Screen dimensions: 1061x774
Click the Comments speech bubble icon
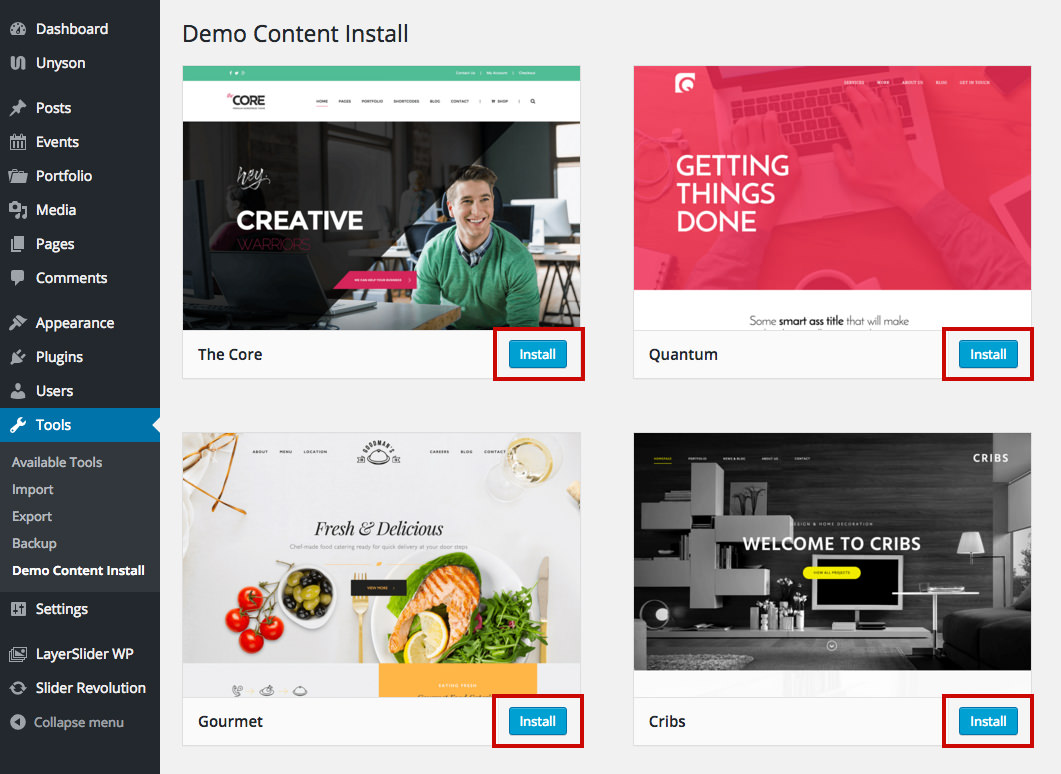(x=18, y=277)
